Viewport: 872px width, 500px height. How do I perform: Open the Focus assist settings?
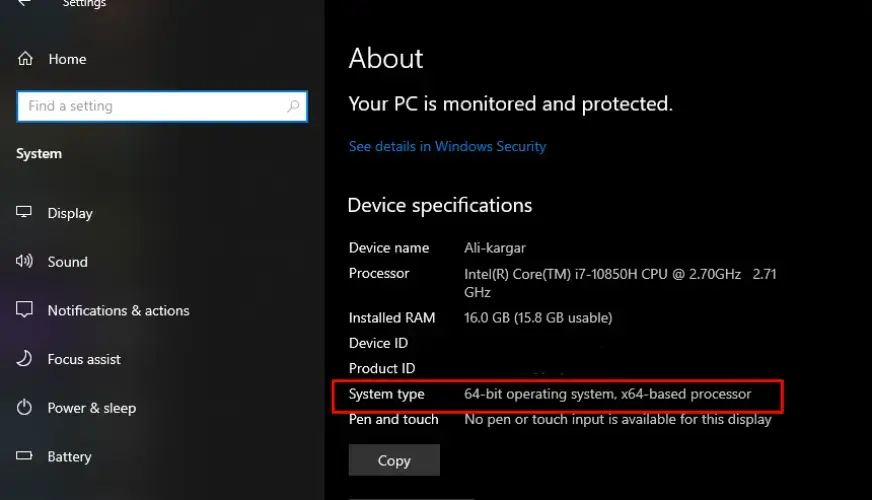[84, 359]
